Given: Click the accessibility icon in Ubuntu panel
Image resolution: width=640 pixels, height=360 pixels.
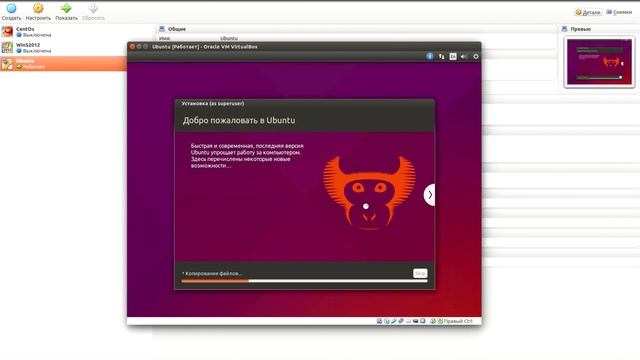Looking at the screenshot, I should click(x=430, y=56).
